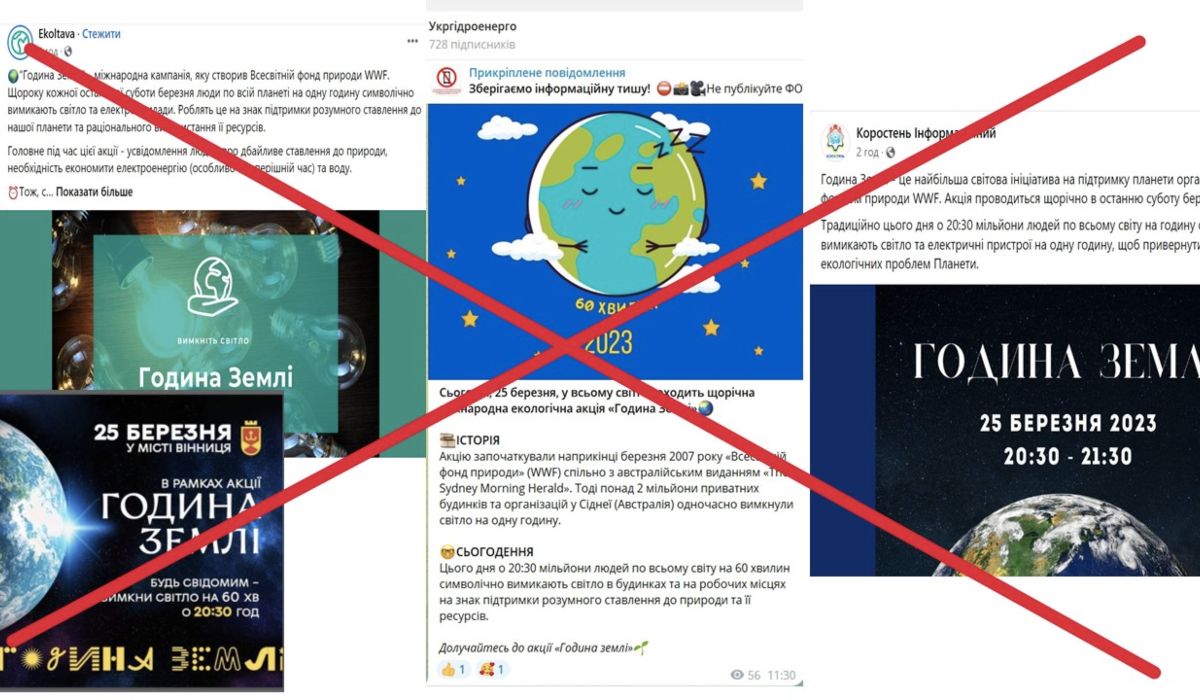Click the eye views counter icon
This screenshot has height=700, width=1200.
(x=737, y=675)
